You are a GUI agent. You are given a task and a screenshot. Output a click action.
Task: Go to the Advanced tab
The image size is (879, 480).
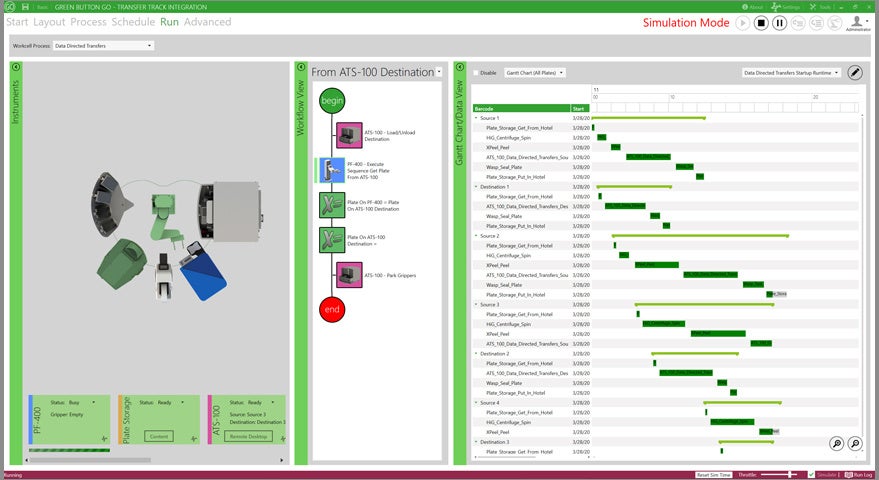(207, 22)
